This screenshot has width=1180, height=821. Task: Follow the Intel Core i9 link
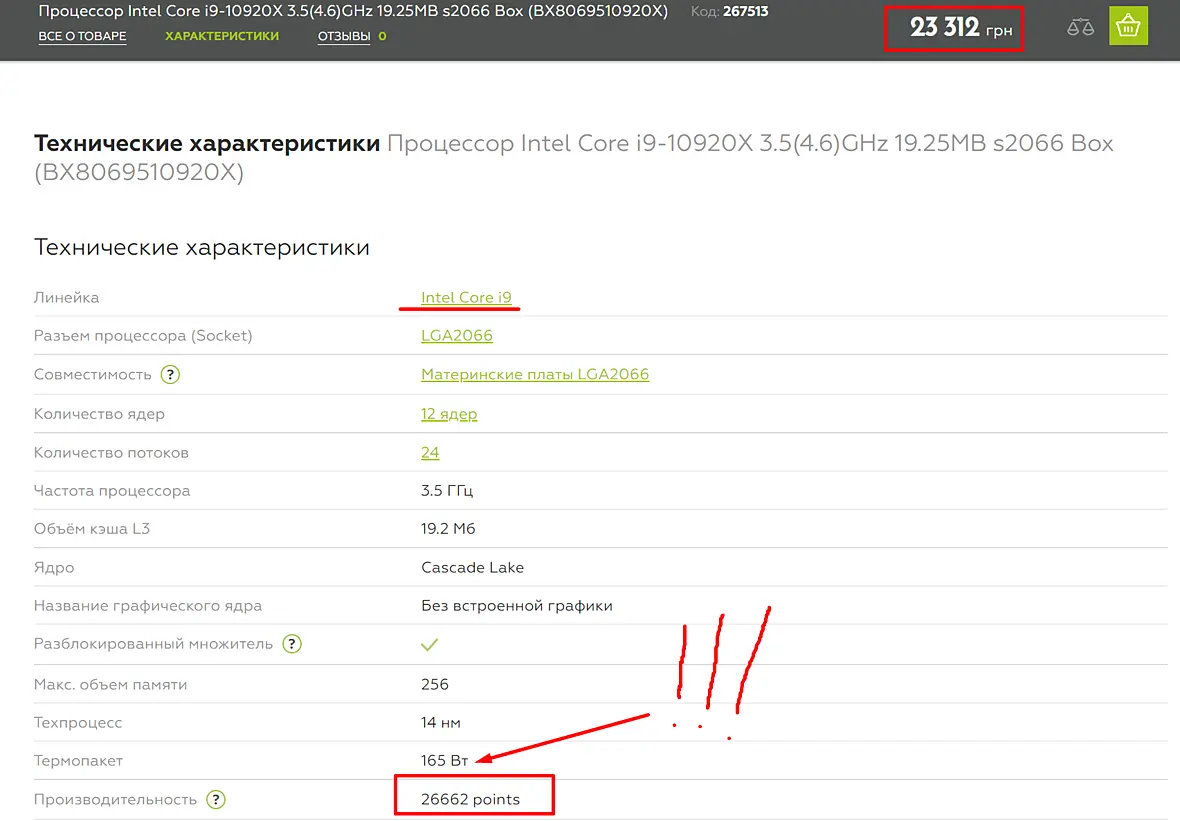coord(466,297)
